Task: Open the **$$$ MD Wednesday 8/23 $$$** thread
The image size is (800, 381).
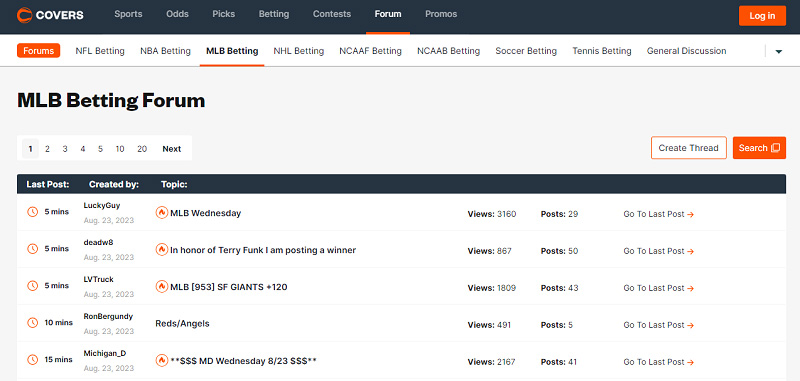Action: 244,361
